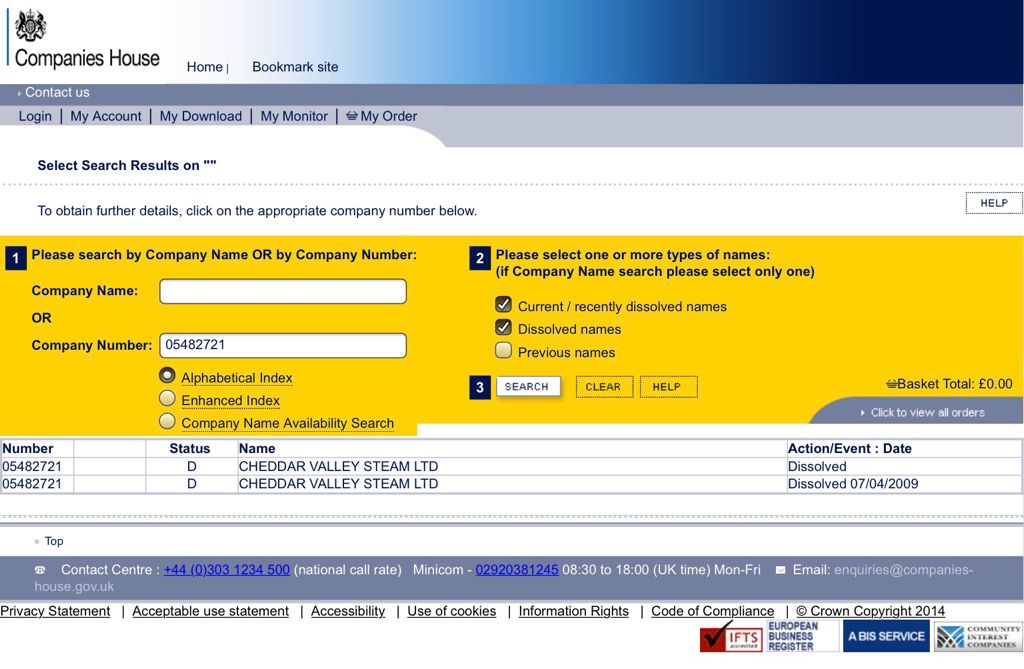Open Code of Compliance

712,611
